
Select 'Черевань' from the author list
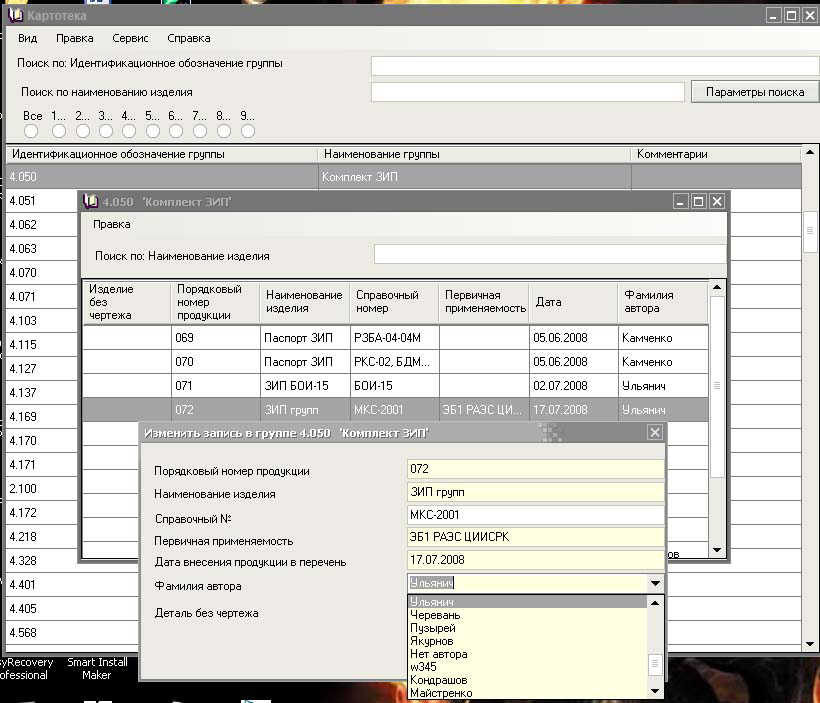tap(434, 615)
